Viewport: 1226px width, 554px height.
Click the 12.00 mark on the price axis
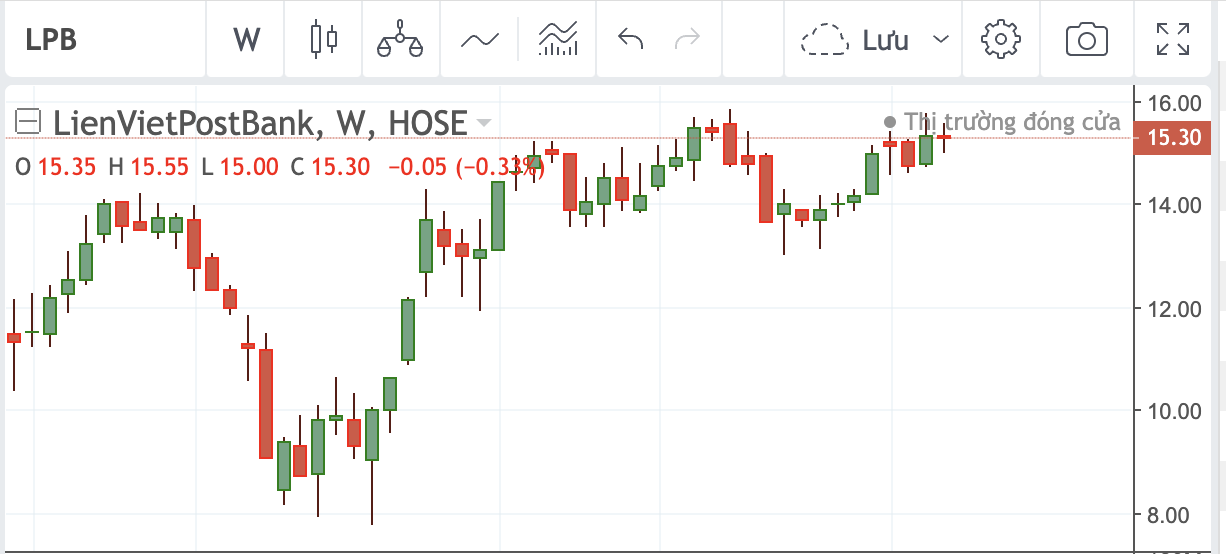[x=1174, y=308]
